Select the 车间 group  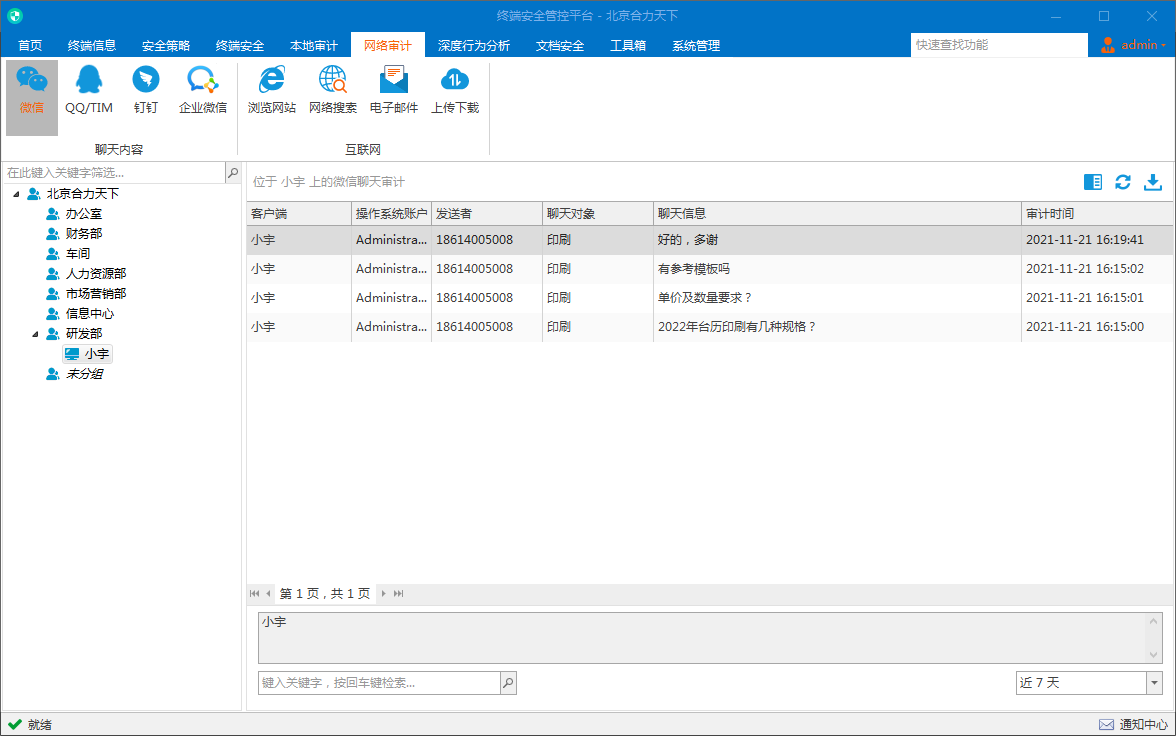pos(77,254)
